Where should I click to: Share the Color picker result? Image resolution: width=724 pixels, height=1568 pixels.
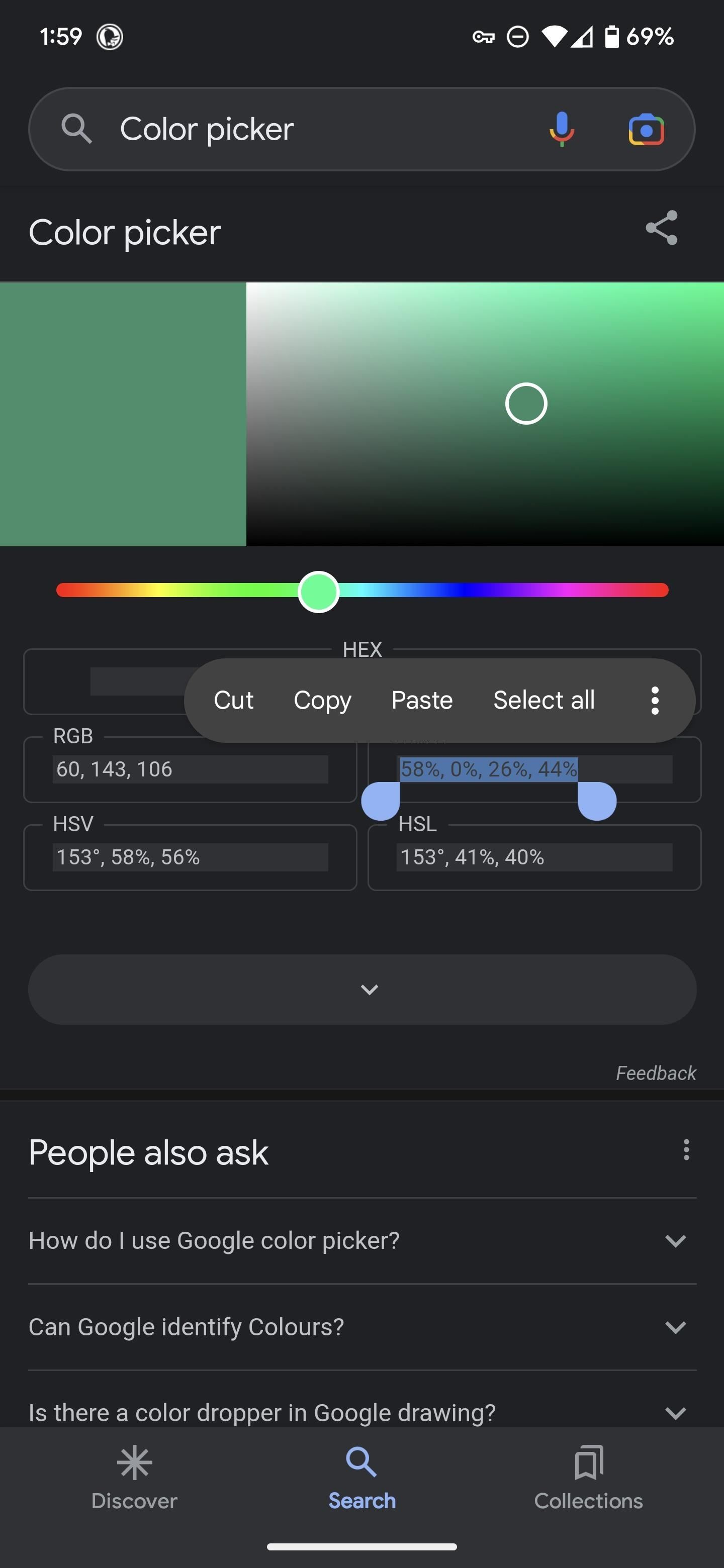662,228
